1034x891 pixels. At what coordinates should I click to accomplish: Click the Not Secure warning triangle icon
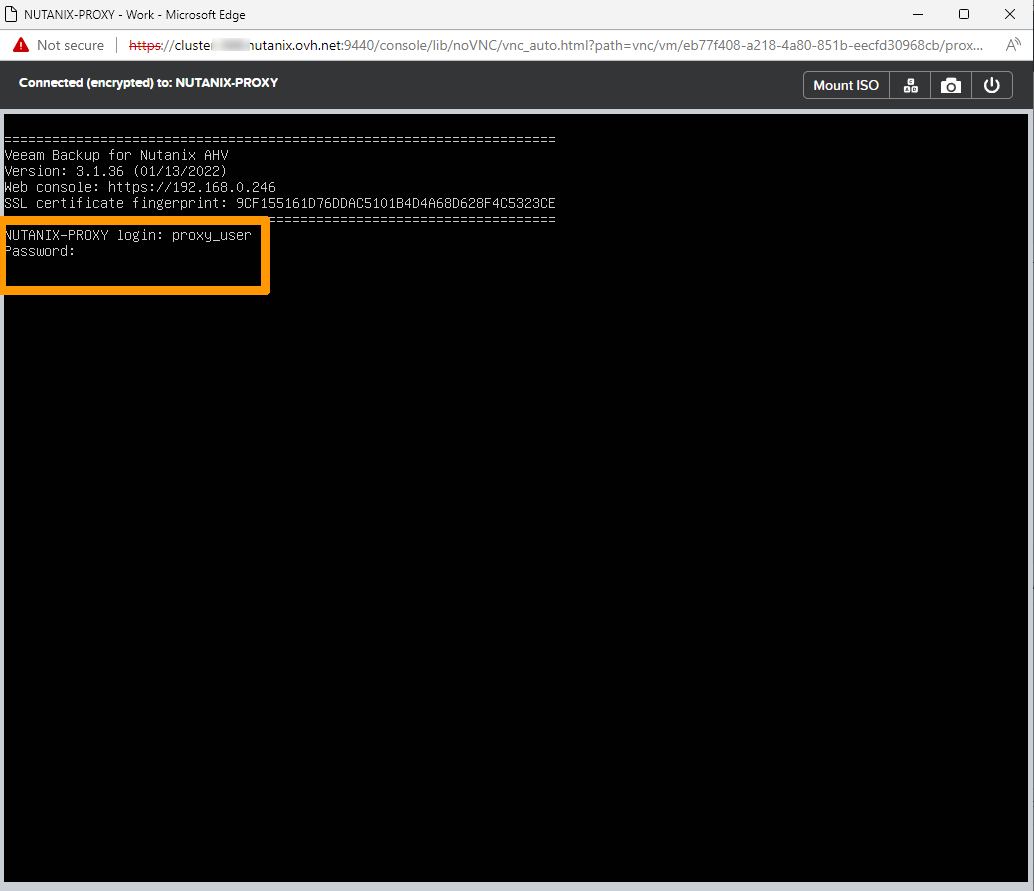(19, 44)
